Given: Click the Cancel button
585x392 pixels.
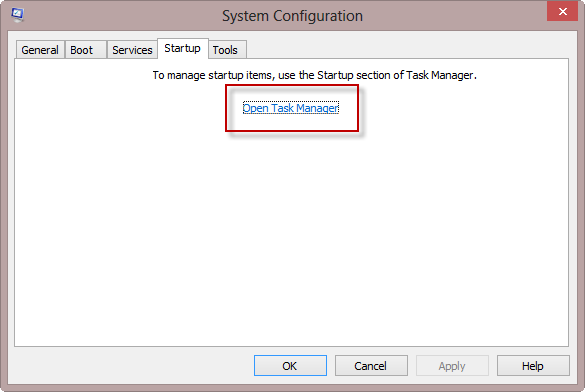Looking at the screenshot, I should point(371,366).
